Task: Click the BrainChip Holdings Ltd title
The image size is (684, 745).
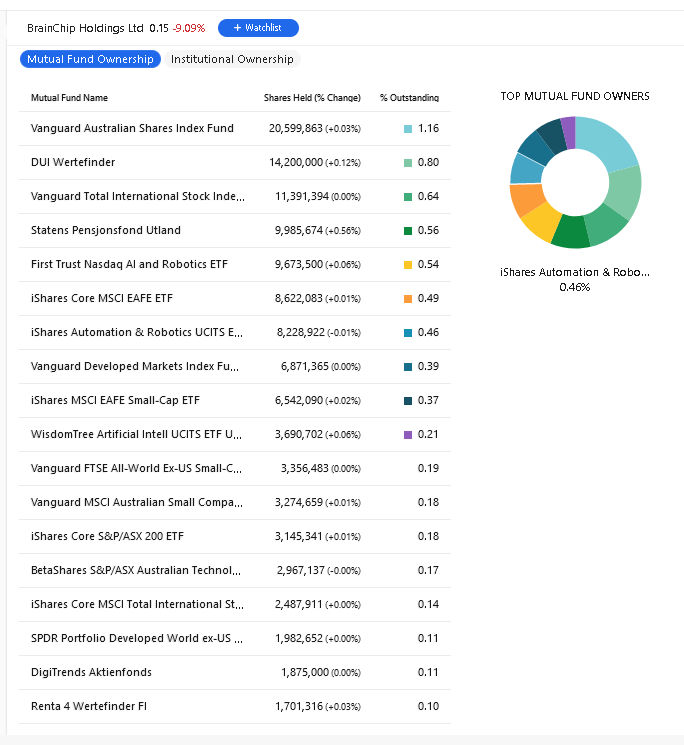Action: tap(86, 28)
